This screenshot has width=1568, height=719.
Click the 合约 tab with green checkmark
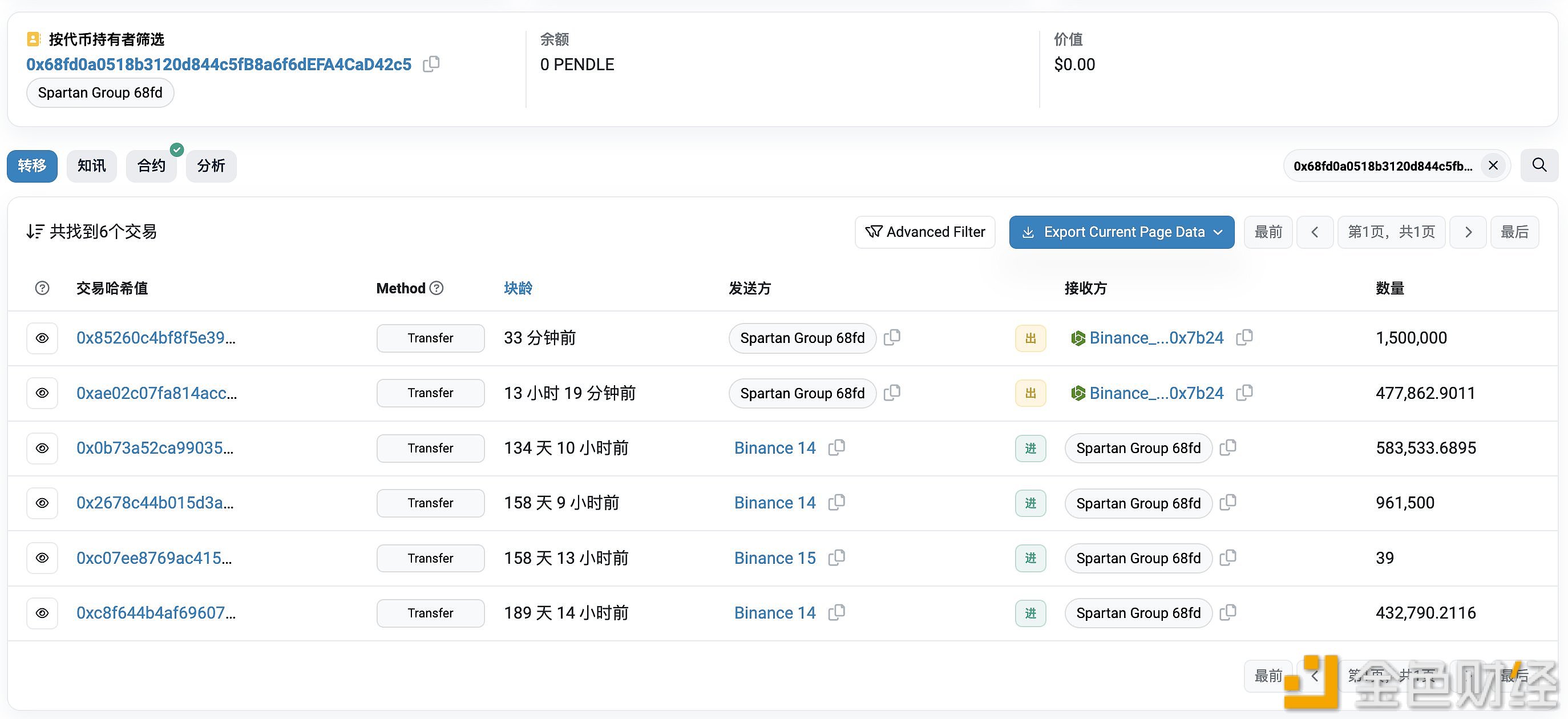(x=152, y=165)
